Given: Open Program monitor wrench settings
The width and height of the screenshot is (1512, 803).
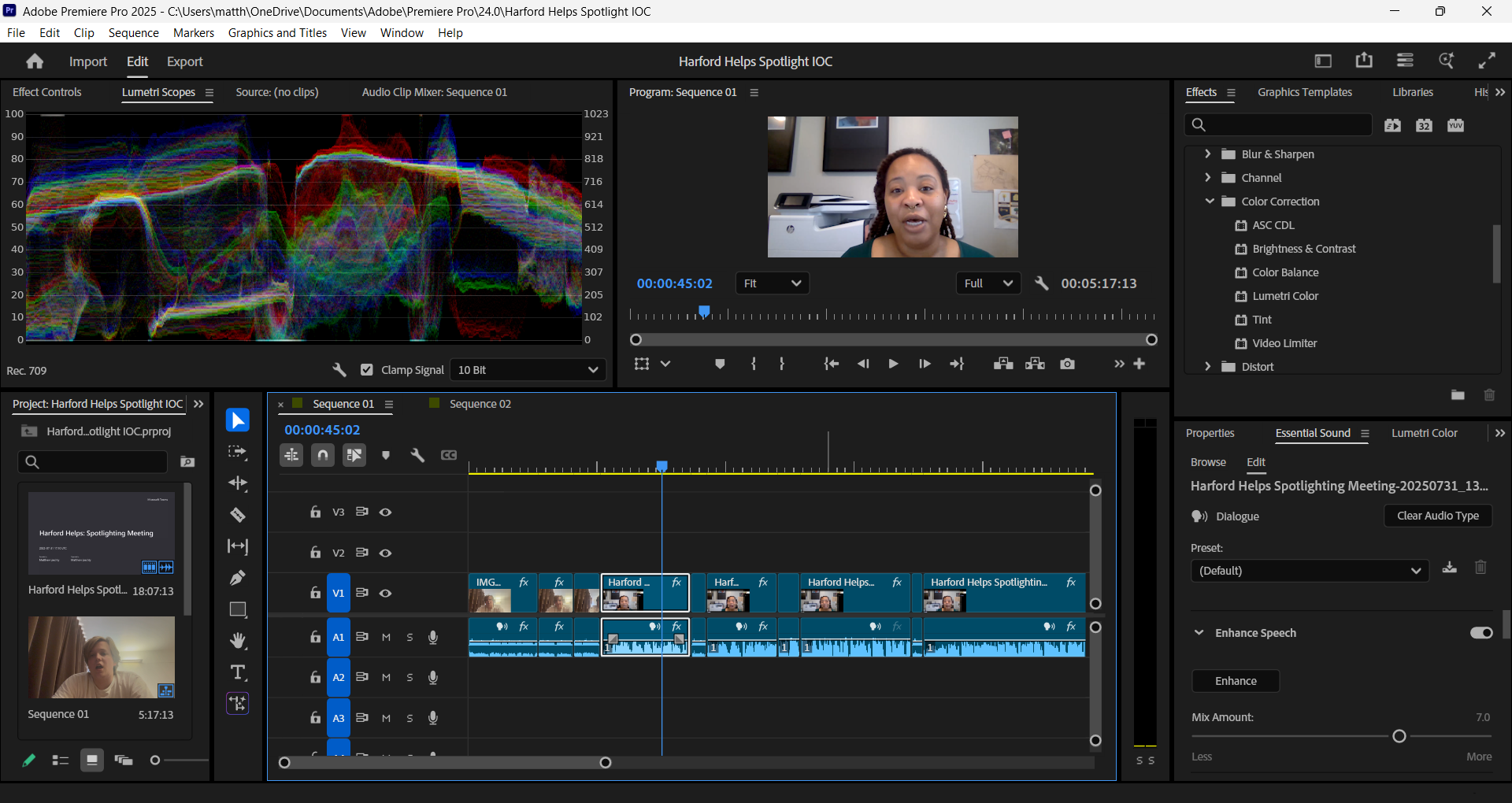Looking at the screenshot, I should click(1042, 283).
